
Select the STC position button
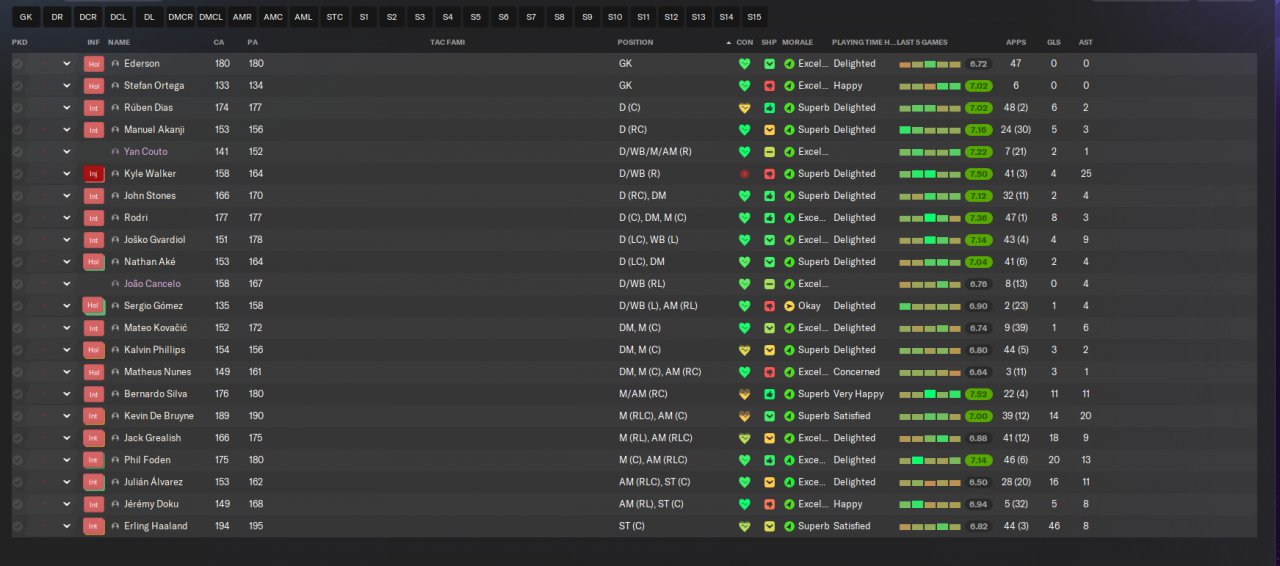point(335,17)
